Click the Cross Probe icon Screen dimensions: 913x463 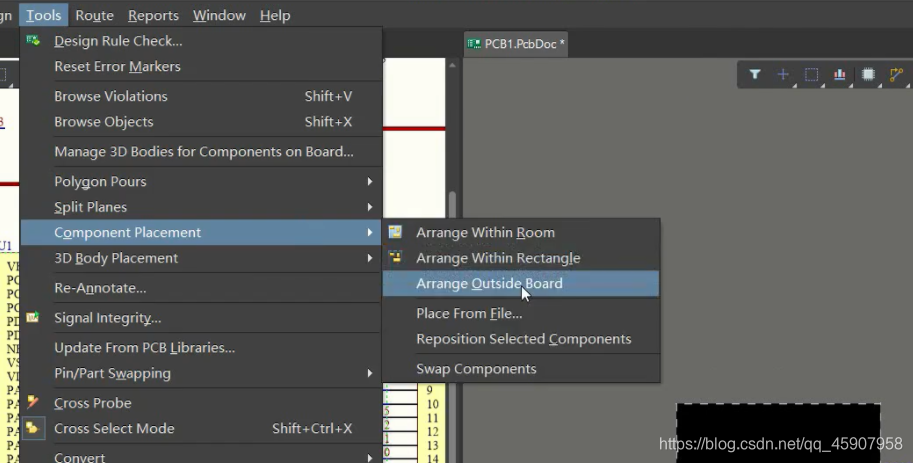(33, 402)
